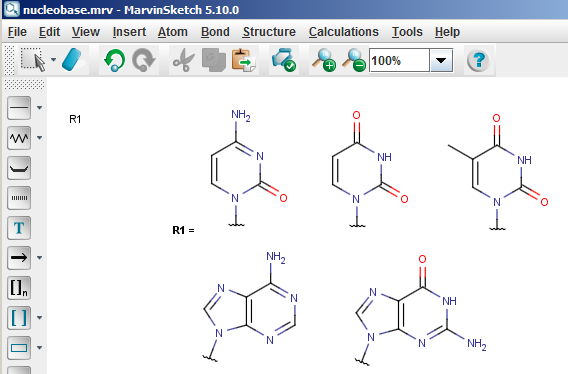The height and width of the screenshot is (374, 568).
Task: Click the Clean/check structure icon
Action: pyautogui.click(x=284, y=60)
